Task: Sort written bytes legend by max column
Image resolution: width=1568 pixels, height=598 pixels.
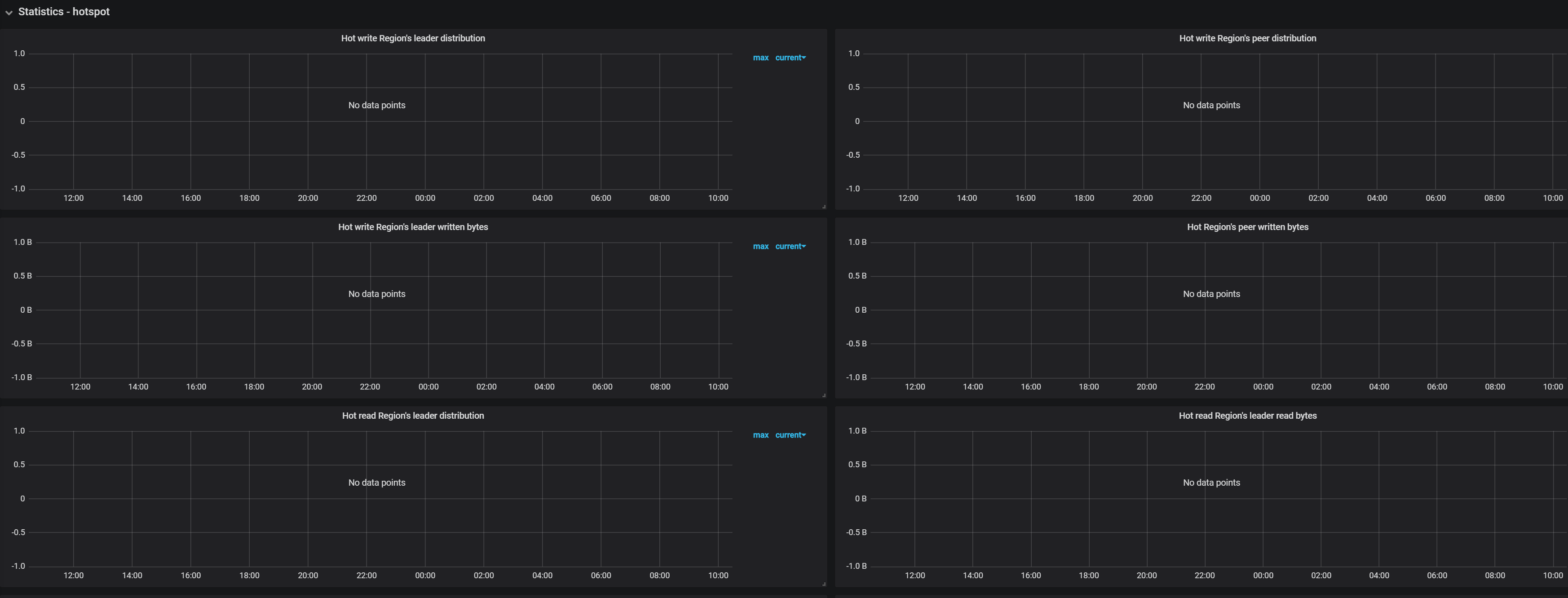Action: [760, 247]
